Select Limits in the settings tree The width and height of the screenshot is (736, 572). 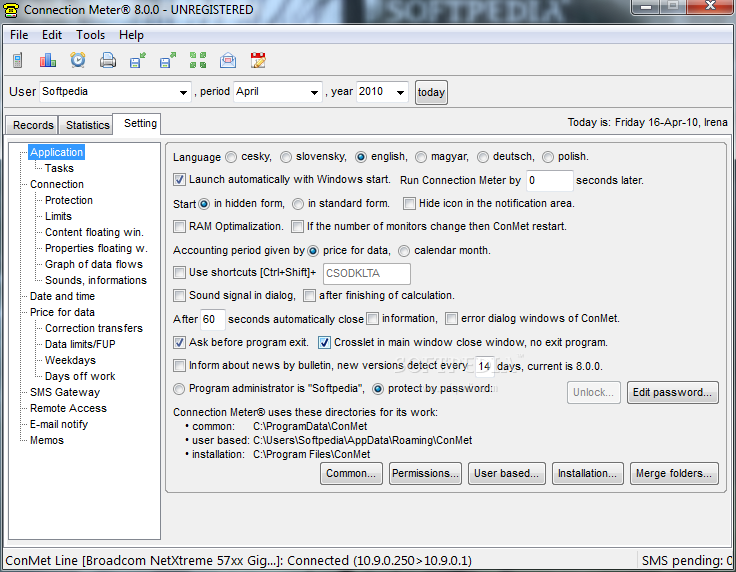click(x=58, y=216)
